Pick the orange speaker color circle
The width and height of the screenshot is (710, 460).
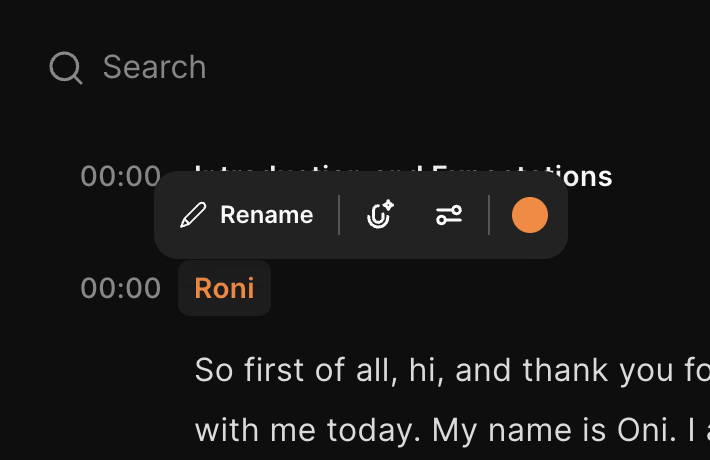pyautogui.click(x=530, y=215)
